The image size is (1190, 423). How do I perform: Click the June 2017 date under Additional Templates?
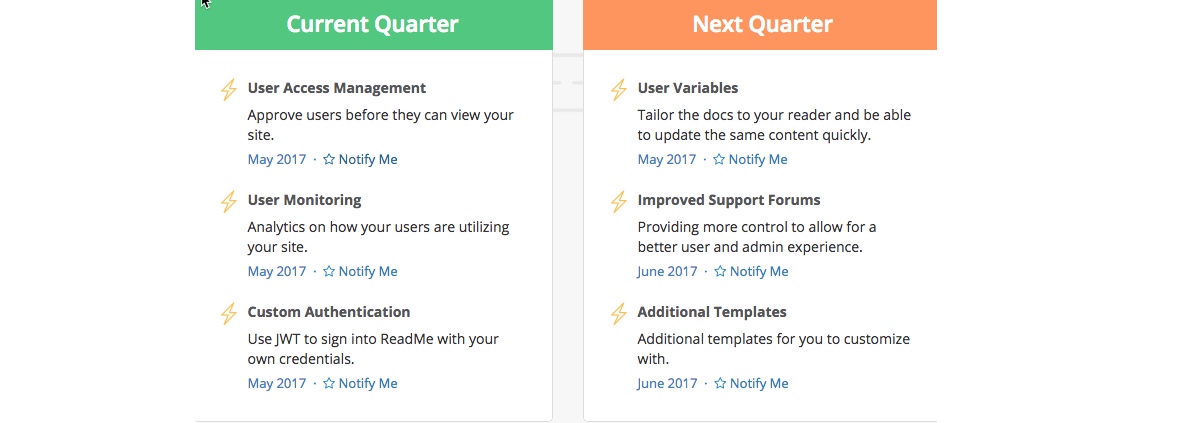pyautogui.click(x=667, y=384)
